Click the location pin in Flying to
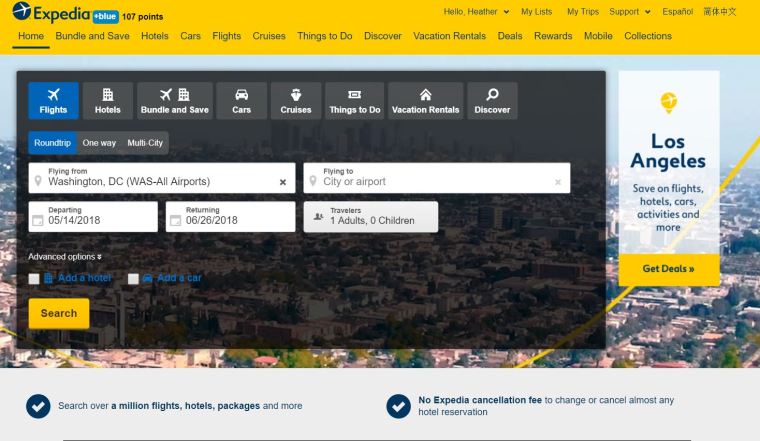This screenshot has height=441, width=760. tap(313, 181)
